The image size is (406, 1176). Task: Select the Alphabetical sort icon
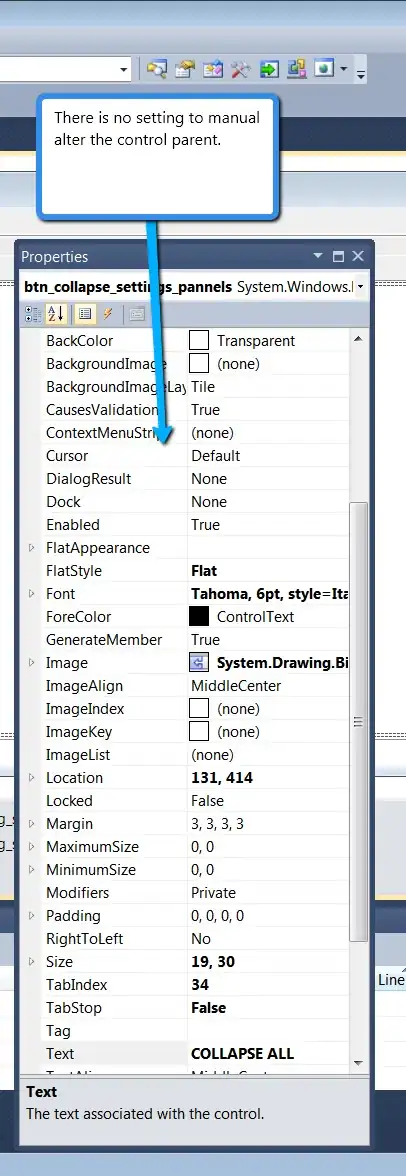coord(56,314)
